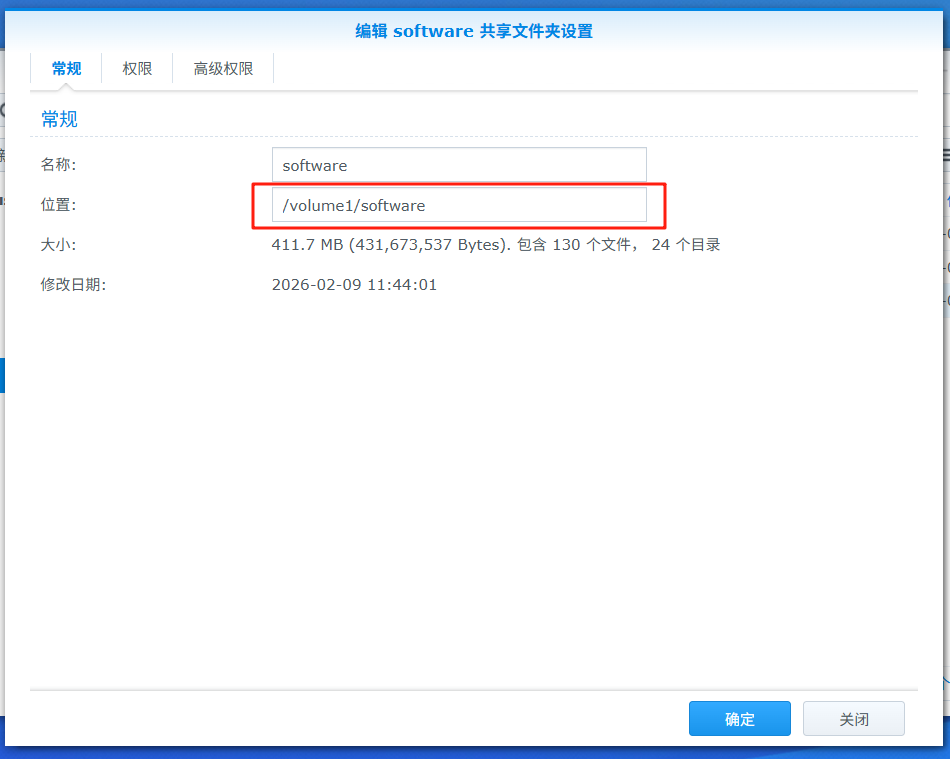The image size is (950, 759).
Task: Click the 名称 input containing software
Action: click(x=459, y=165)
